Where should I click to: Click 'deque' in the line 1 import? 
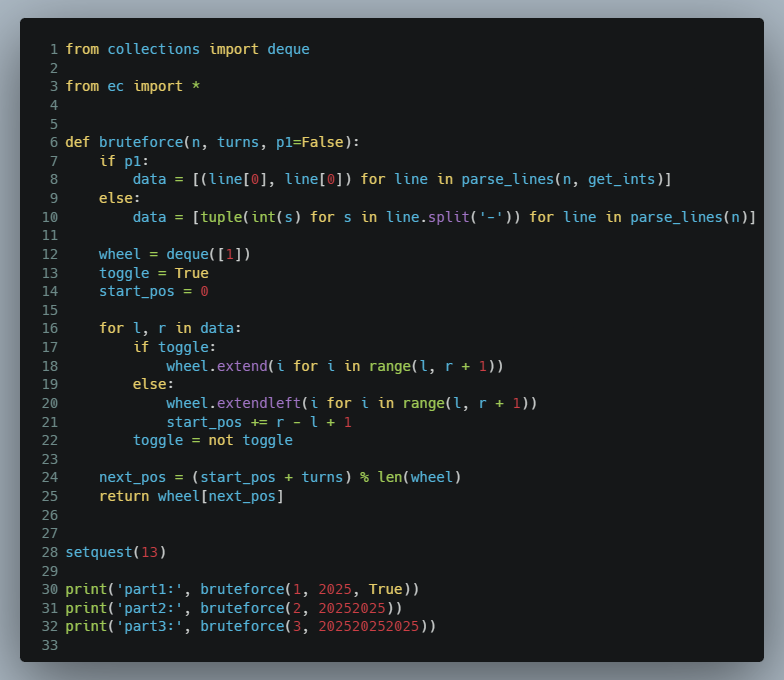point(288,49)
